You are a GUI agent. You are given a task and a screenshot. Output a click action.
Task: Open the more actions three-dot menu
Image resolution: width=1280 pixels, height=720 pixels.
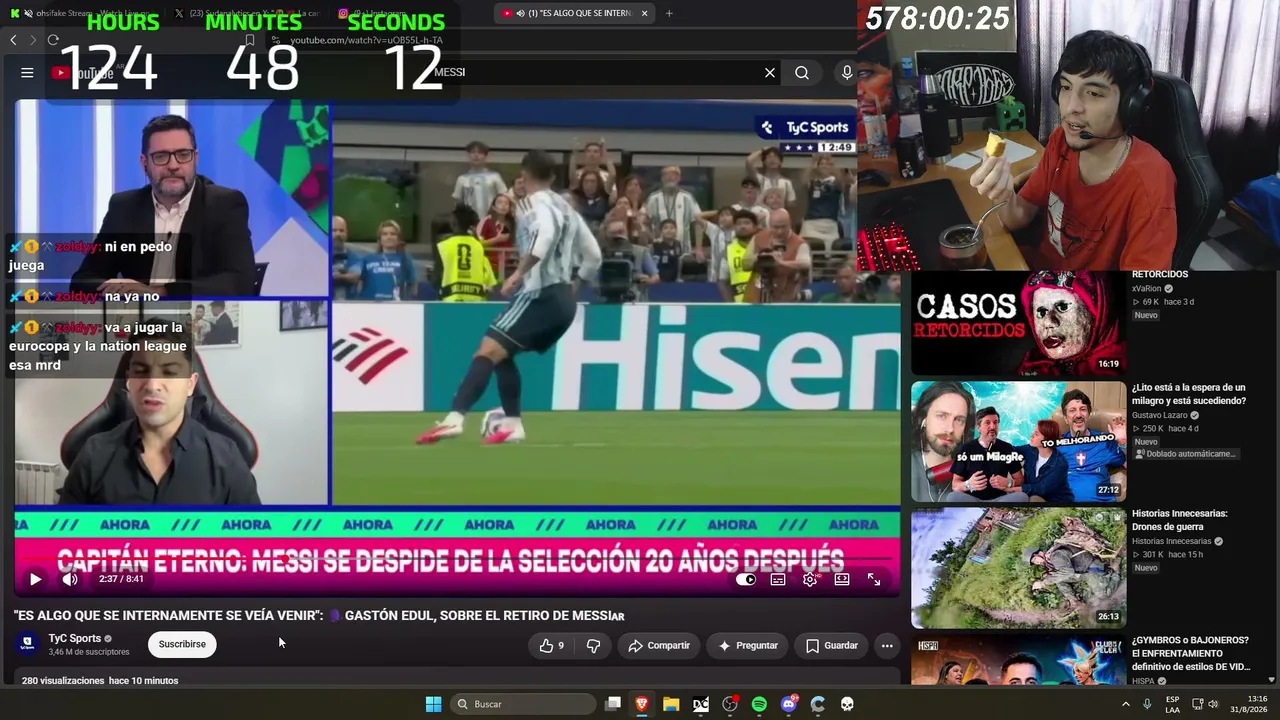pos(887,646)
